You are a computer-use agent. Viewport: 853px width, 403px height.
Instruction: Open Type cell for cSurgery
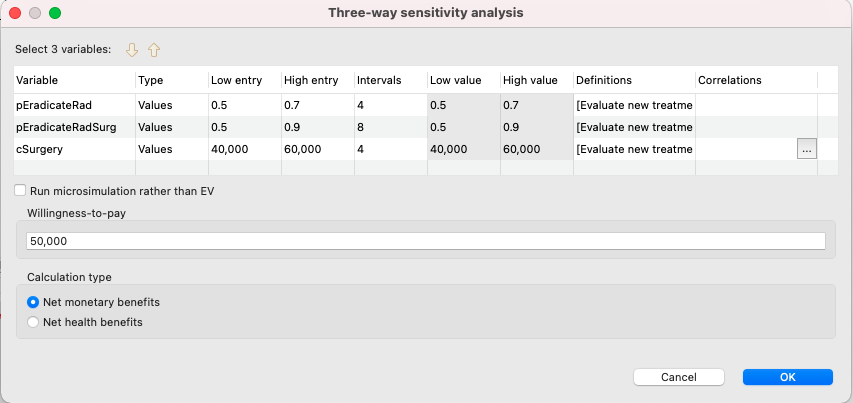click(x=171, y=149)
